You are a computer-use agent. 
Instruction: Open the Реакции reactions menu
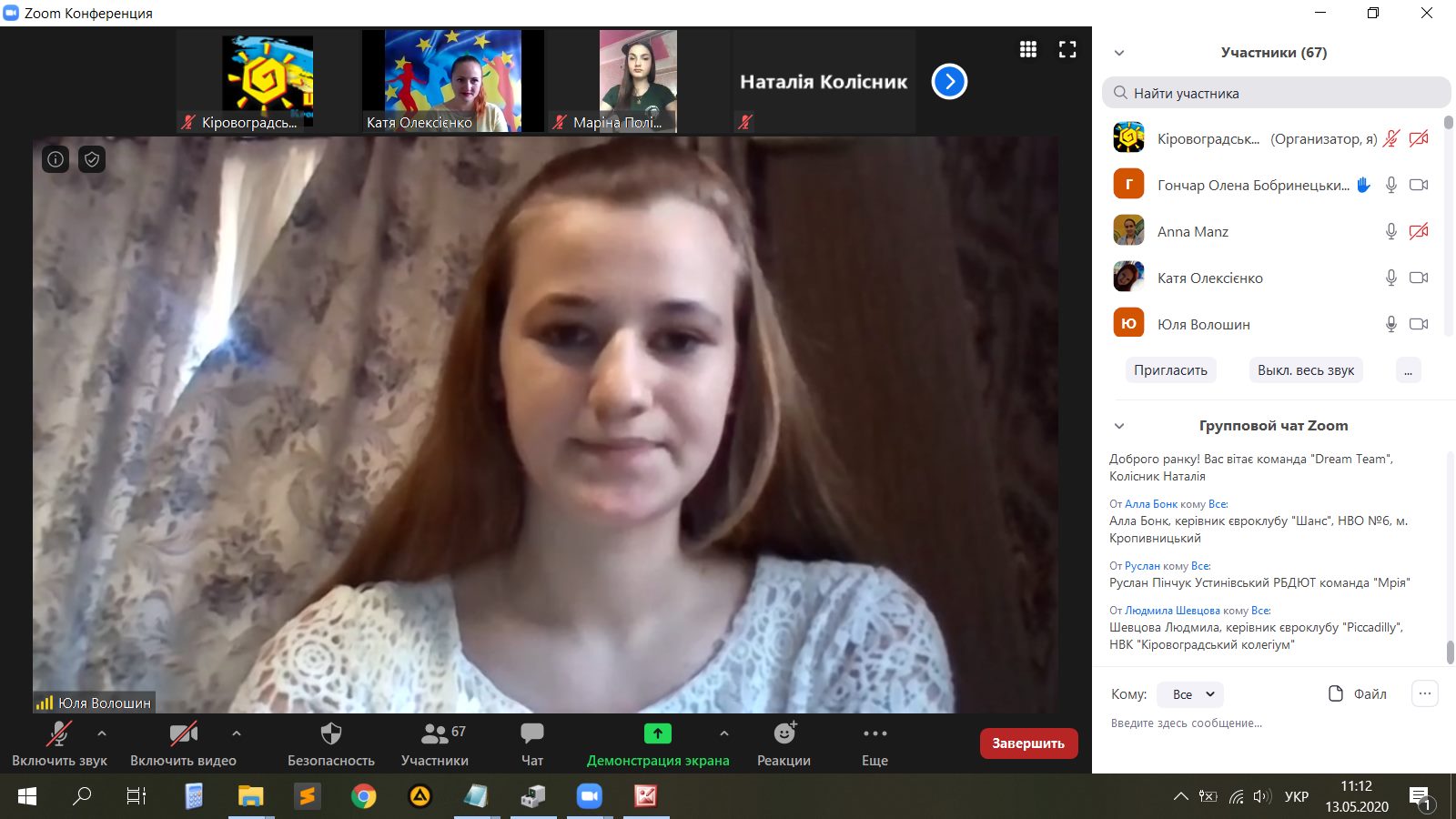(784, 743)
